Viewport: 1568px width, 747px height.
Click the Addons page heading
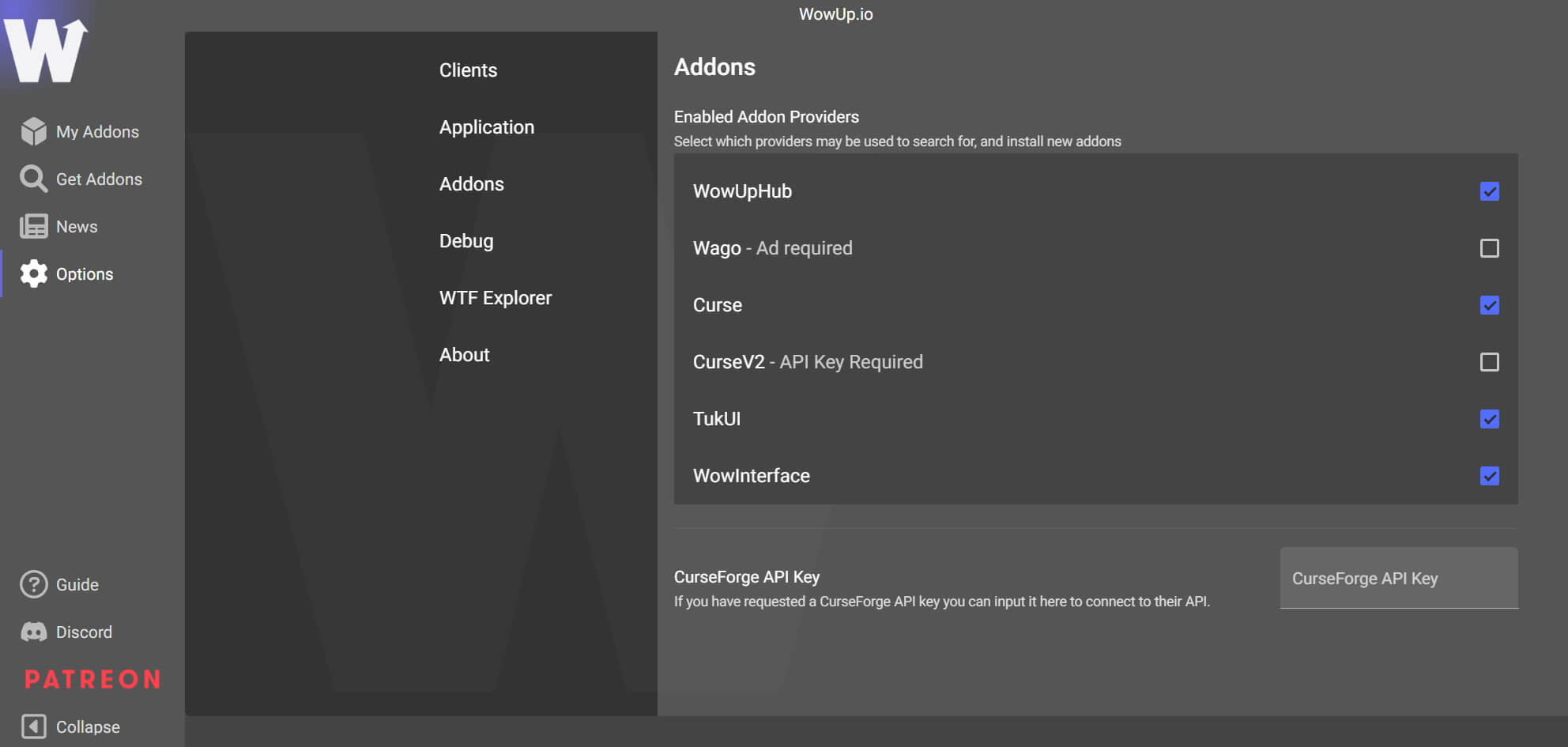click(x=714, y=67)
